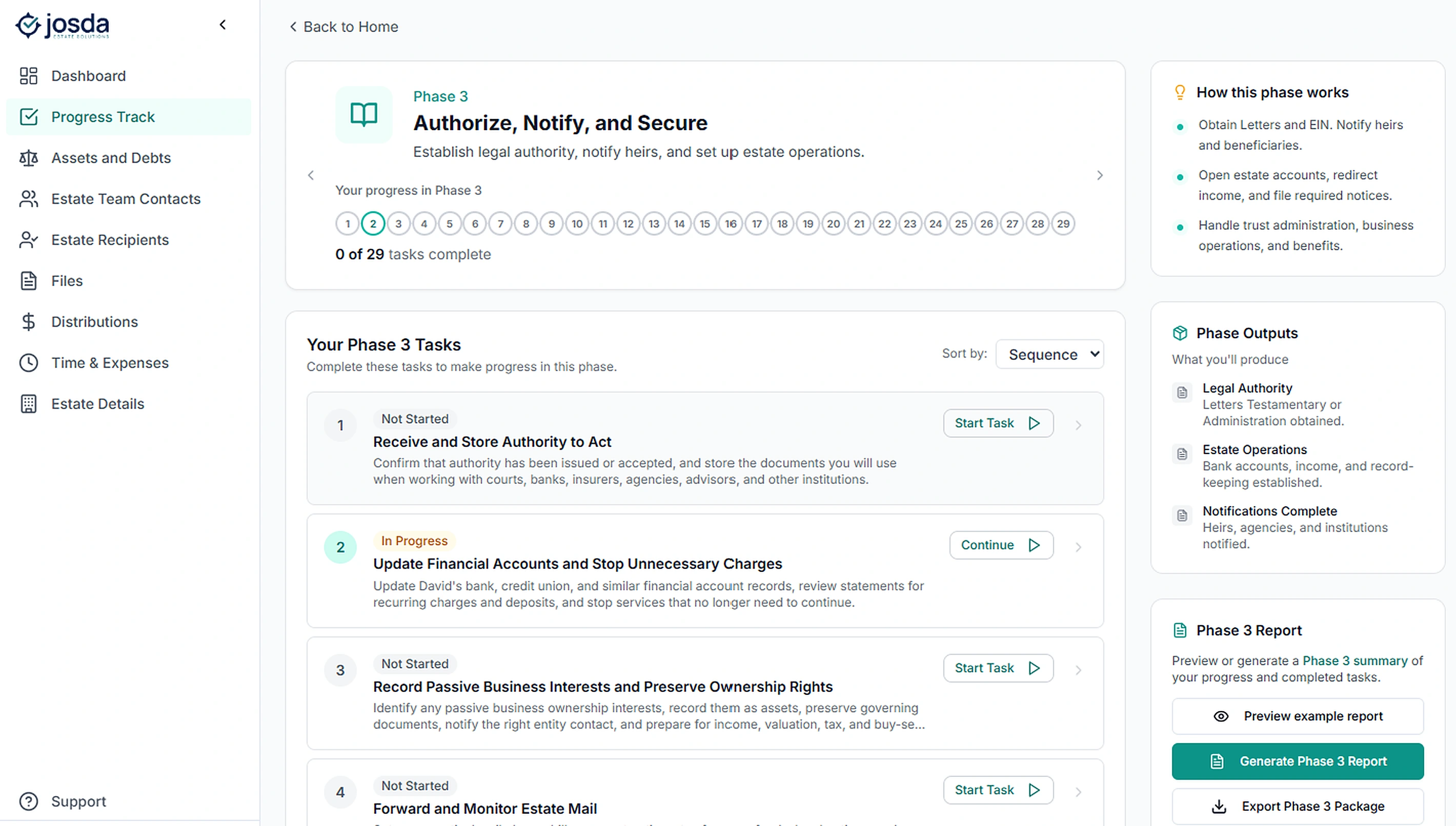Click the play icon in task 3's Start Task button
This screenshot has height=826, width=1456.
pyautogui.click(x=1035, y=668)
